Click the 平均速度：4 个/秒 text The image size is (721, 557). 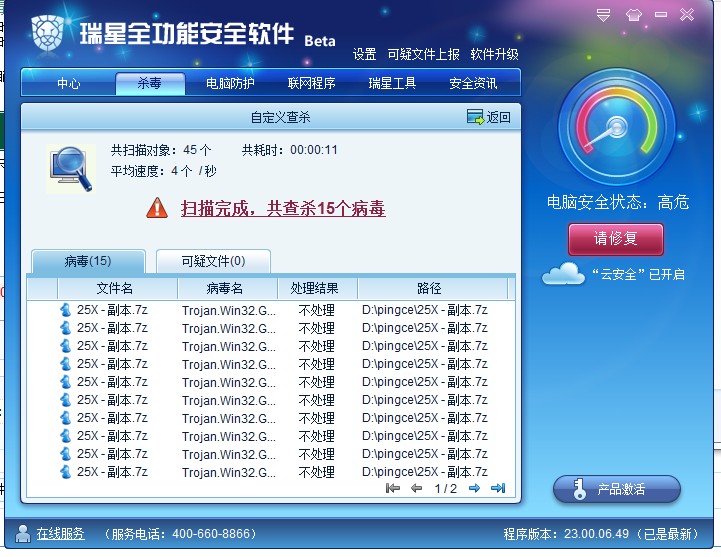coord(164,171)
